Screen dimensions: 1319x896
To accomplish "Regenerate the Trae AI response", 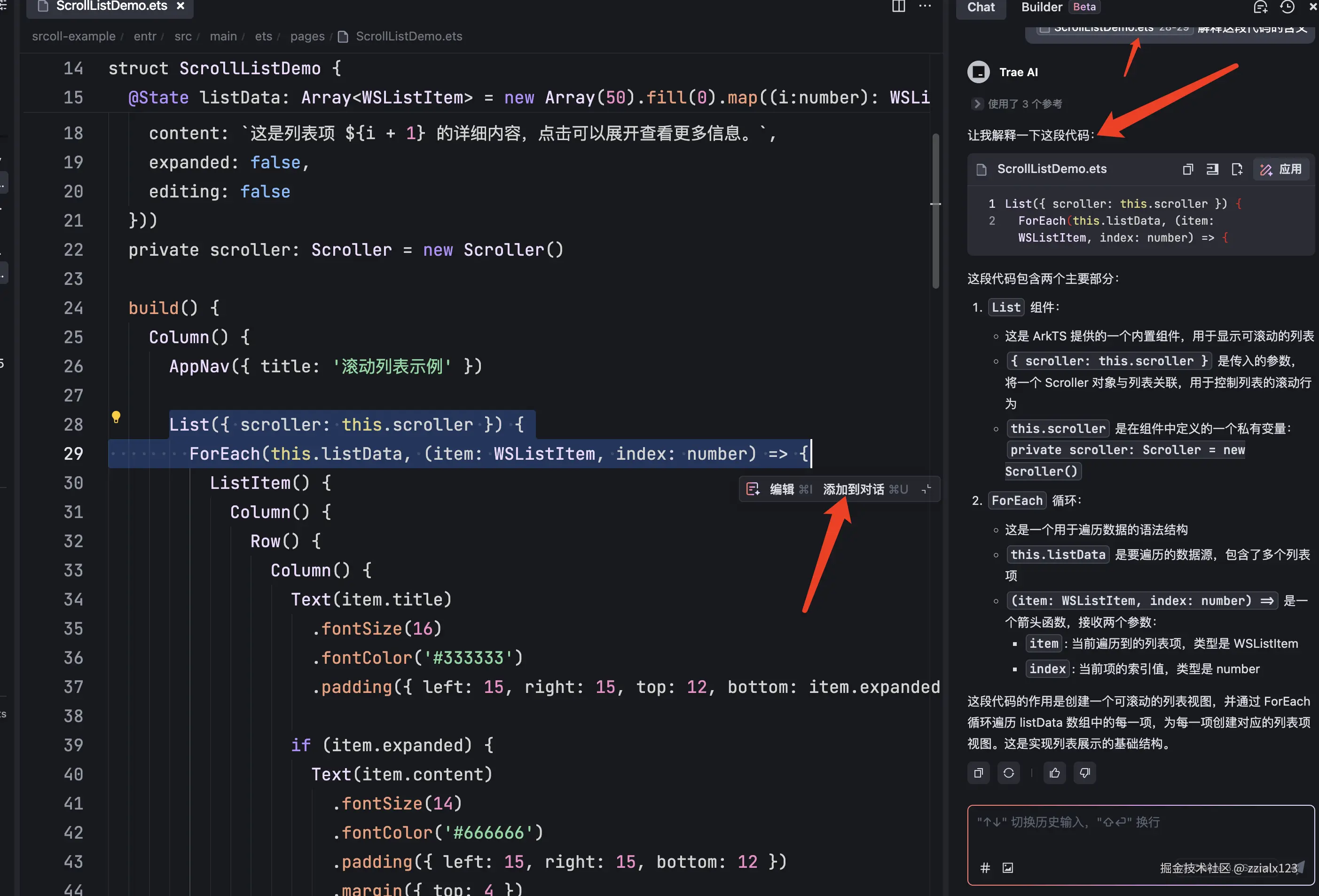I will coord(1008,773).
